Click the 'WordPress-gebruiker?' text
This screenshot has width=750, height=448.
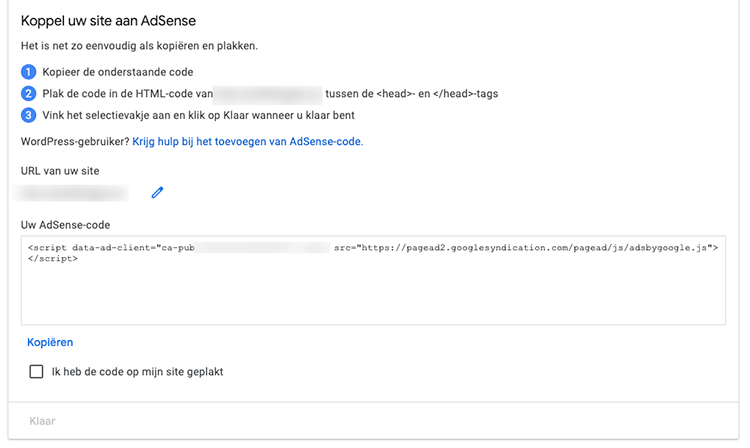(74, 142)
